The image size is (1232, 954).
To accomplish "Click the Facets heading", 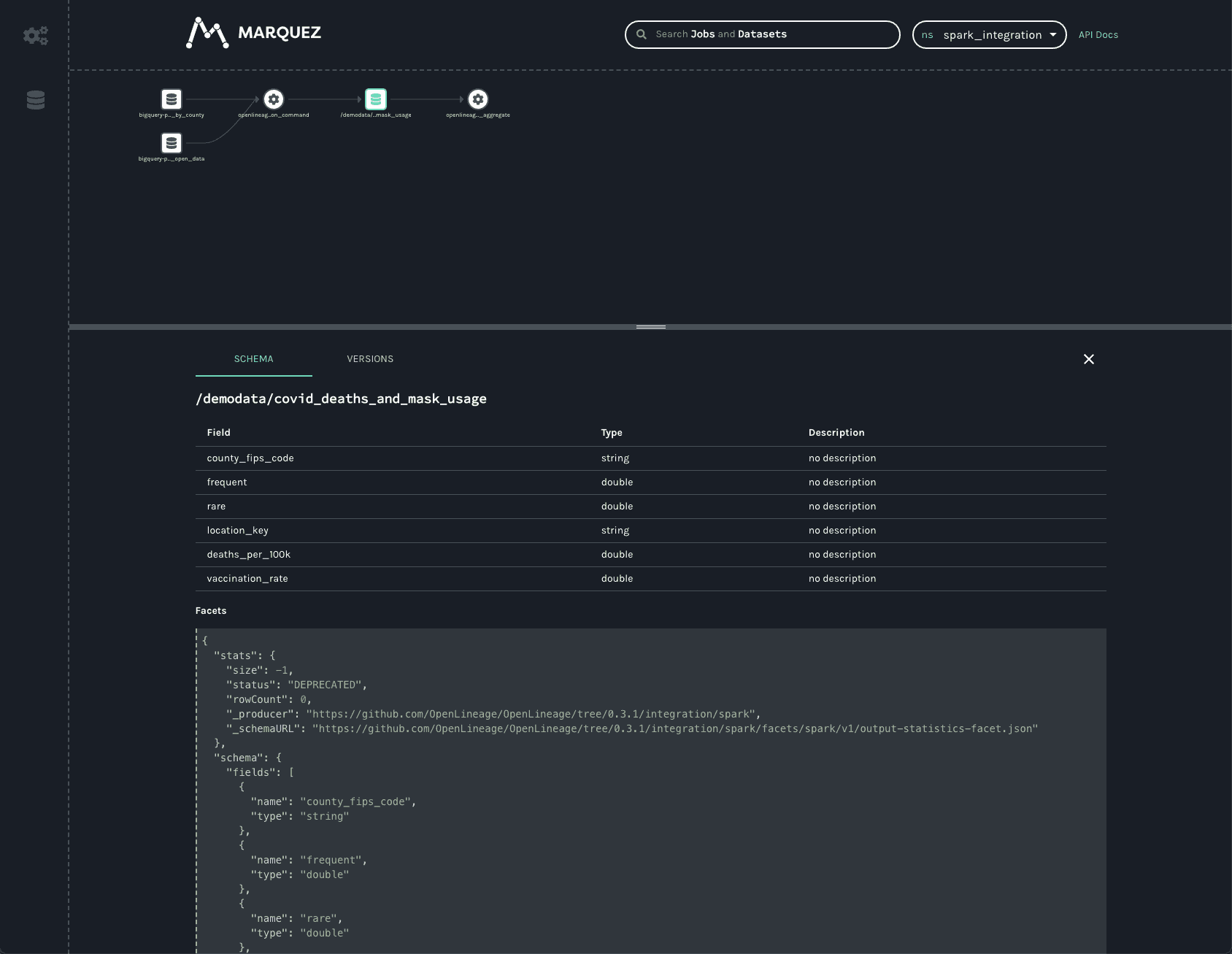I will [211, 611].
